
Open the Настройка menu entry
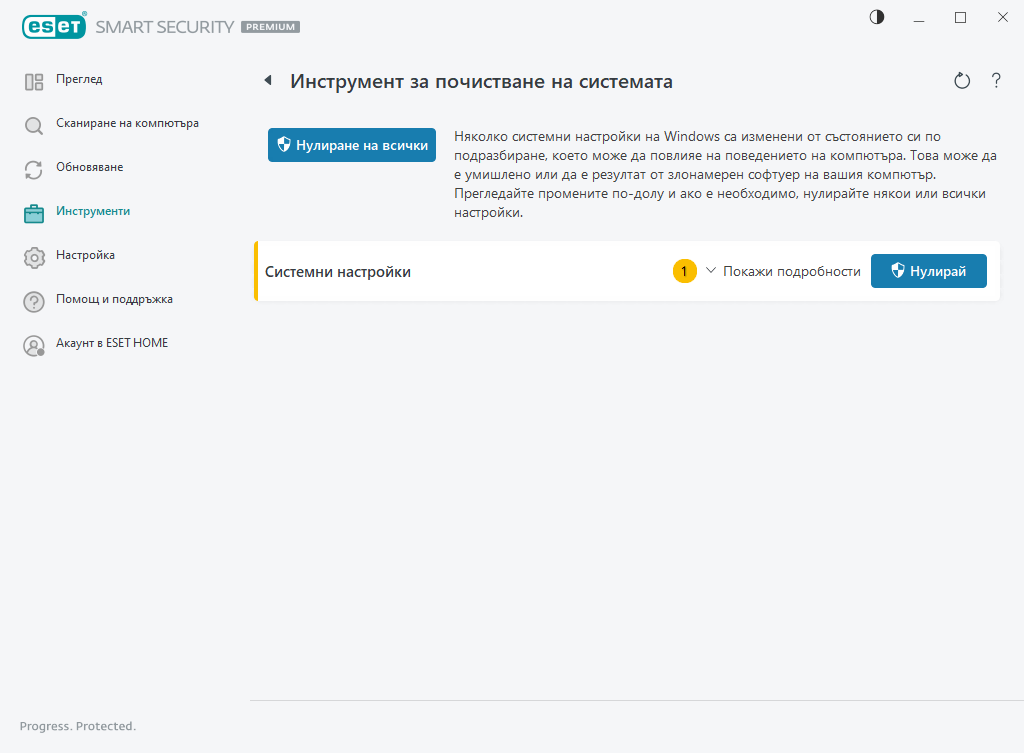87,255
